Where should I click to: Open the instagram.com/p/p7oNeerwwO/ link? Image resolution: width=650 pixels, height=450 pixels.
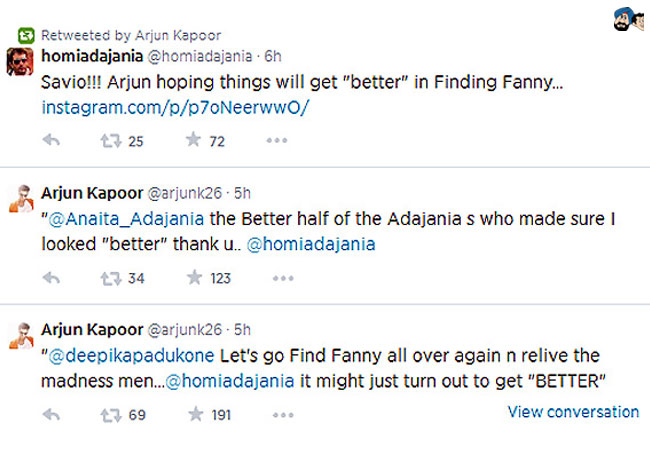click(x=171, y=107)
